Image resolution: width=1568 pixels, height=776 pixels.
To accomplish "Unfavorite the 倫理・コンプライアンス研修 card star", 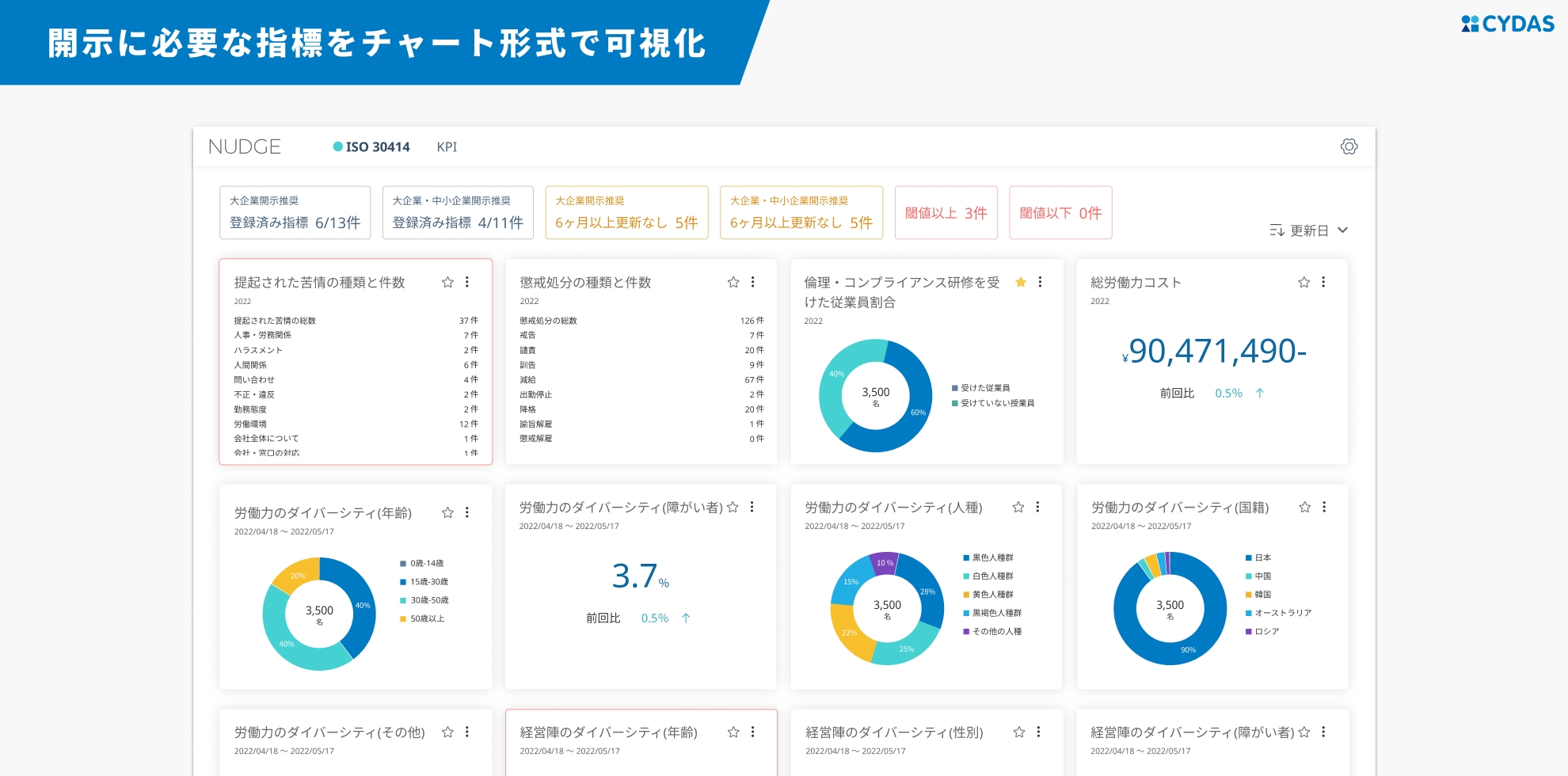I will (1021, 282).
